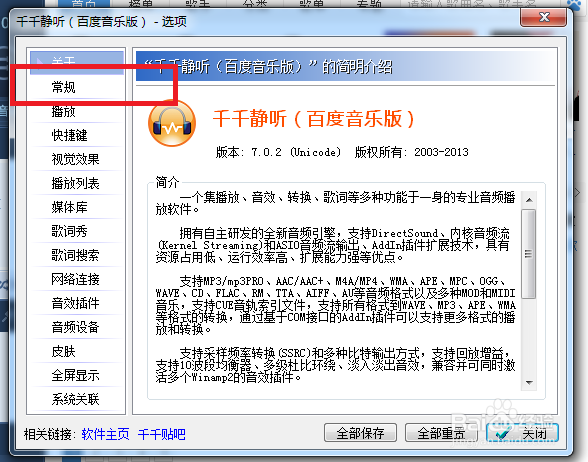The image size is (588, 462).
Task: Select 视觉效果 in the sidebar
Action: [77, 159]
